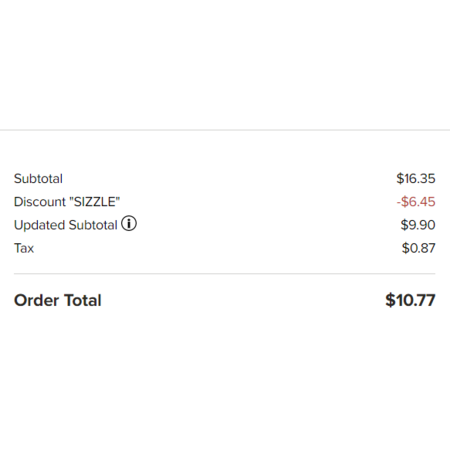Image resolution: width=450 pixels, height=450 pixels.
Task: Click the word Order in Order Total
Action: [x=37, y=300]
